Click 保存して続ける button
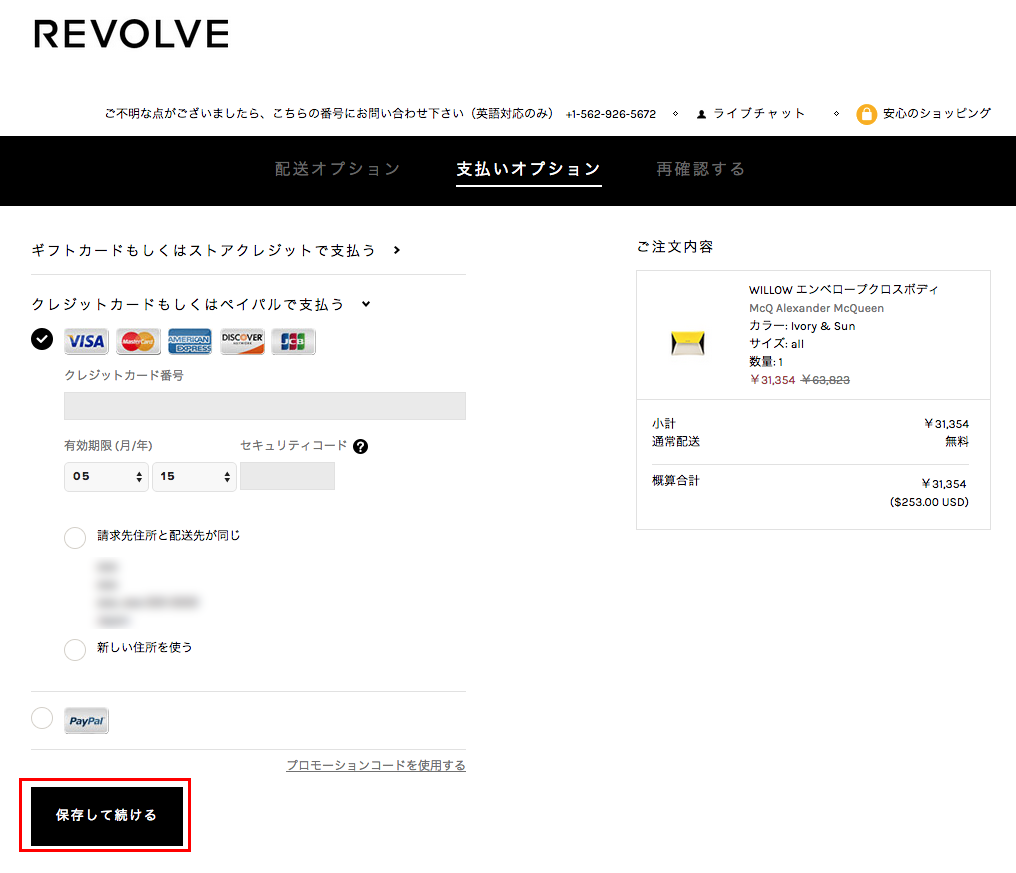 [x=107, y=816]
